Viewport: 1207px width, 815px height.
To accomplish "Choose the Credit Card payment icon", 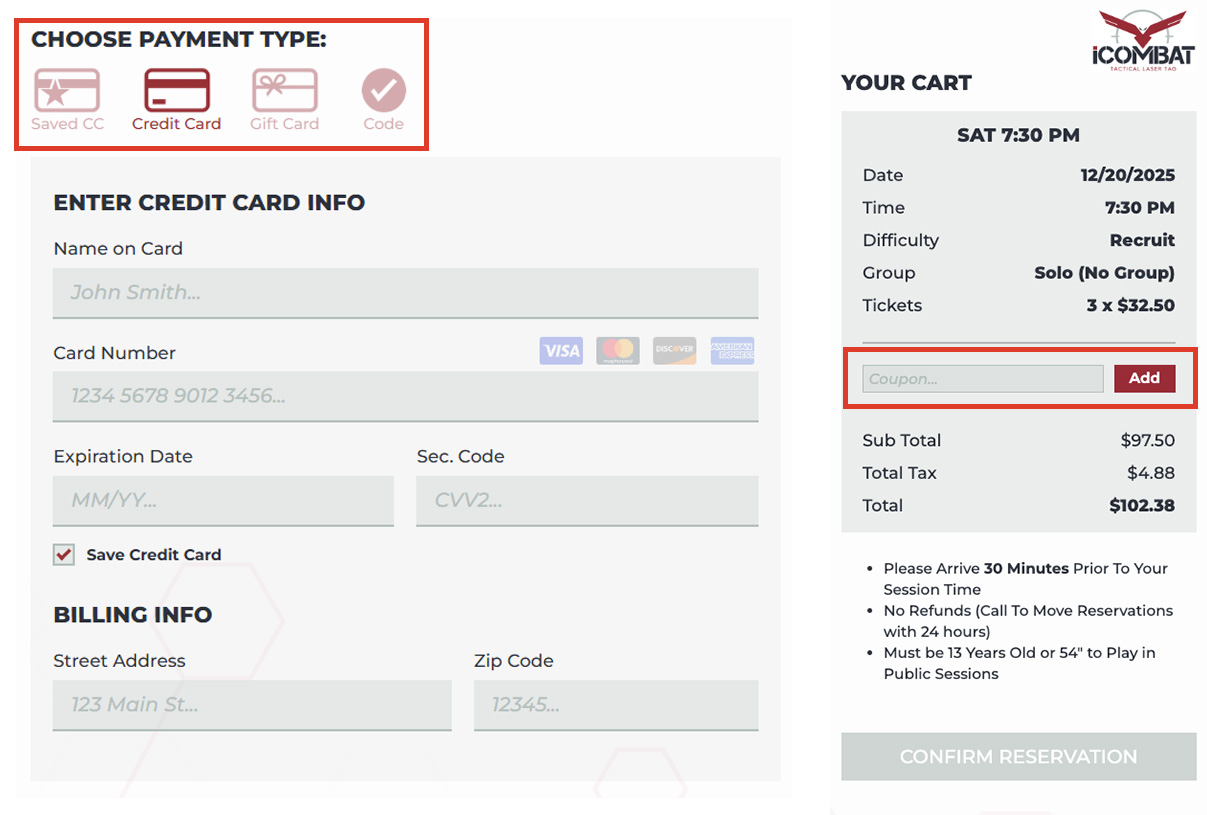I will (x=177, y=90).
